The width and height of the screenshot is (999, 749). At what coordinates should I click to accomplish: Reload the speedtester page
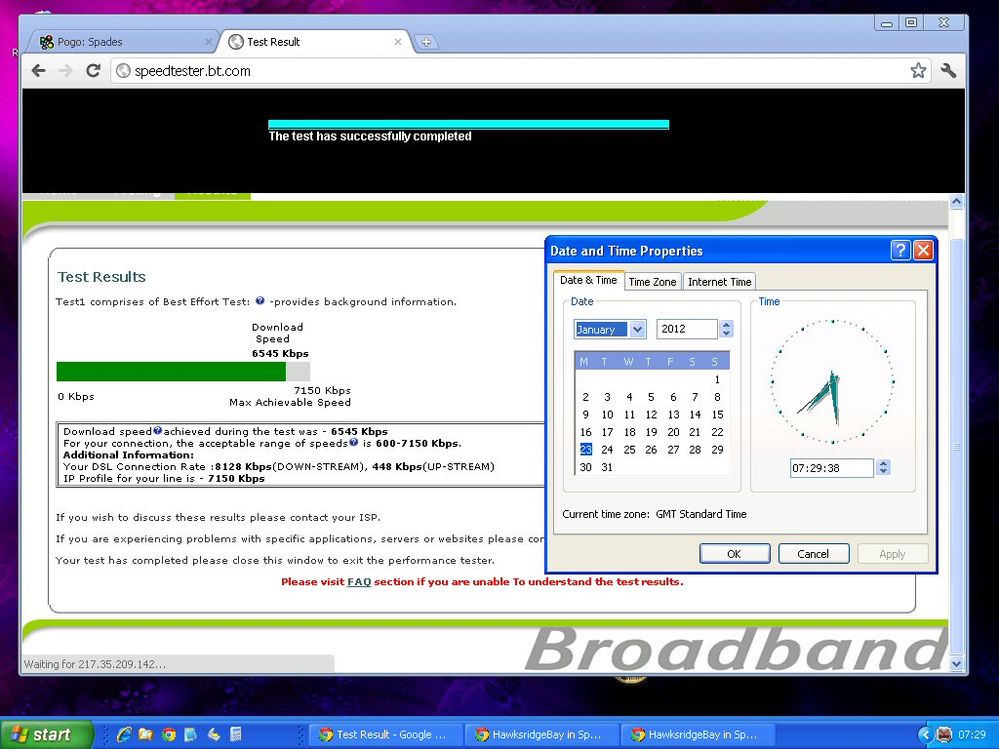(x=93, y=71)
